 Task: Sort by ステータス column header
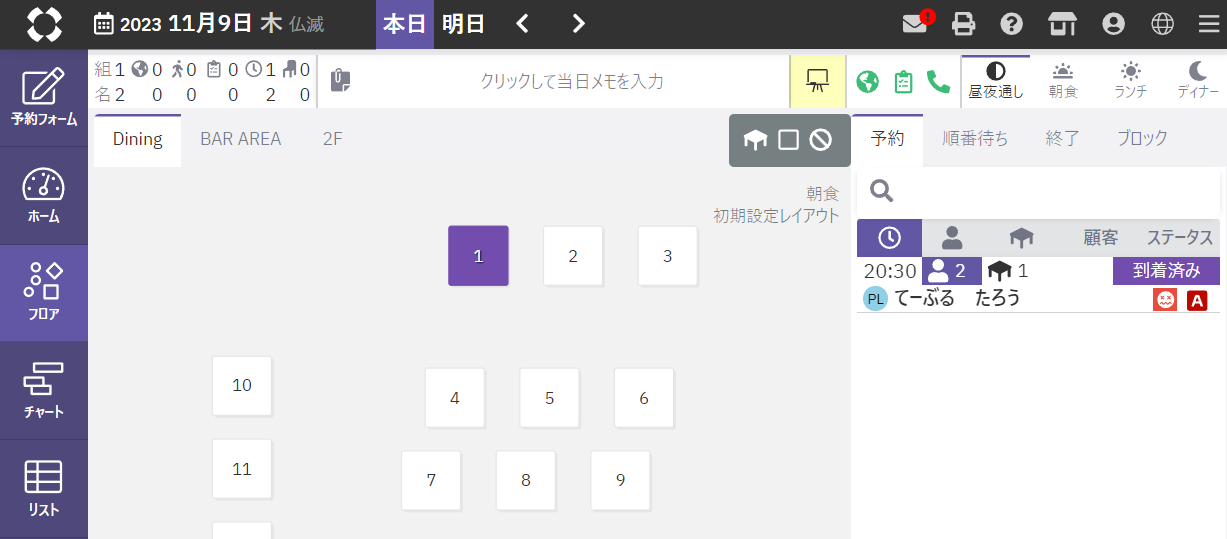pyautogui.click(x=1180, y=238)
